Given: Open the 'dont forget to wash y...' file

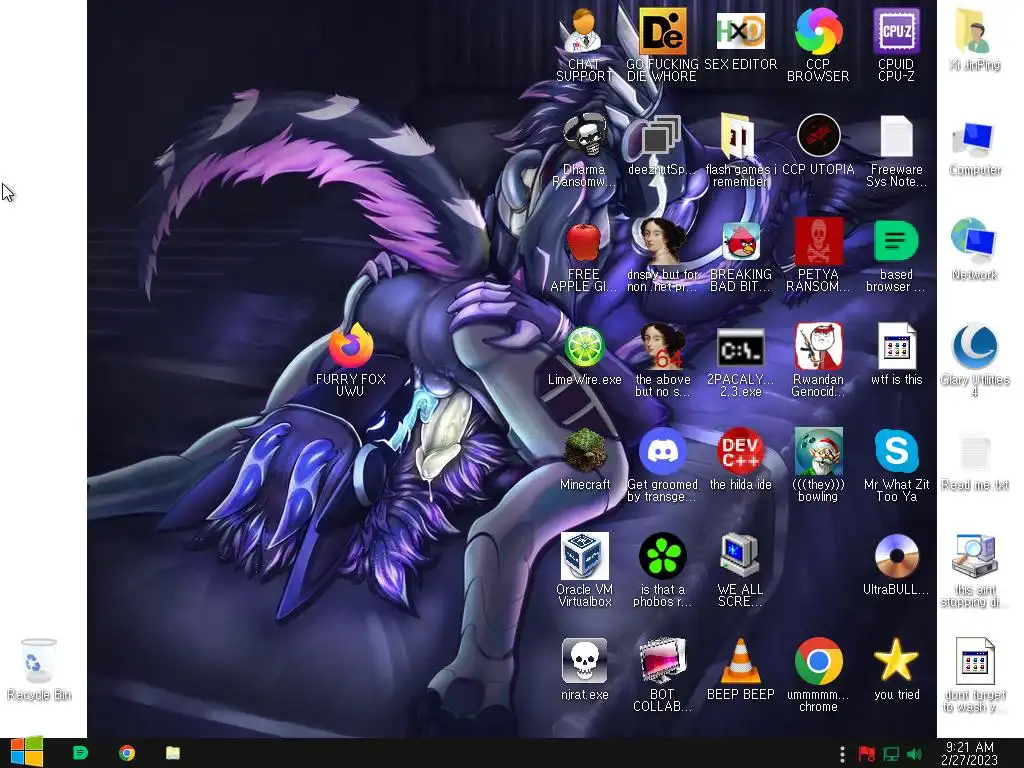Looking at the screenshot, I should point(974,676).
